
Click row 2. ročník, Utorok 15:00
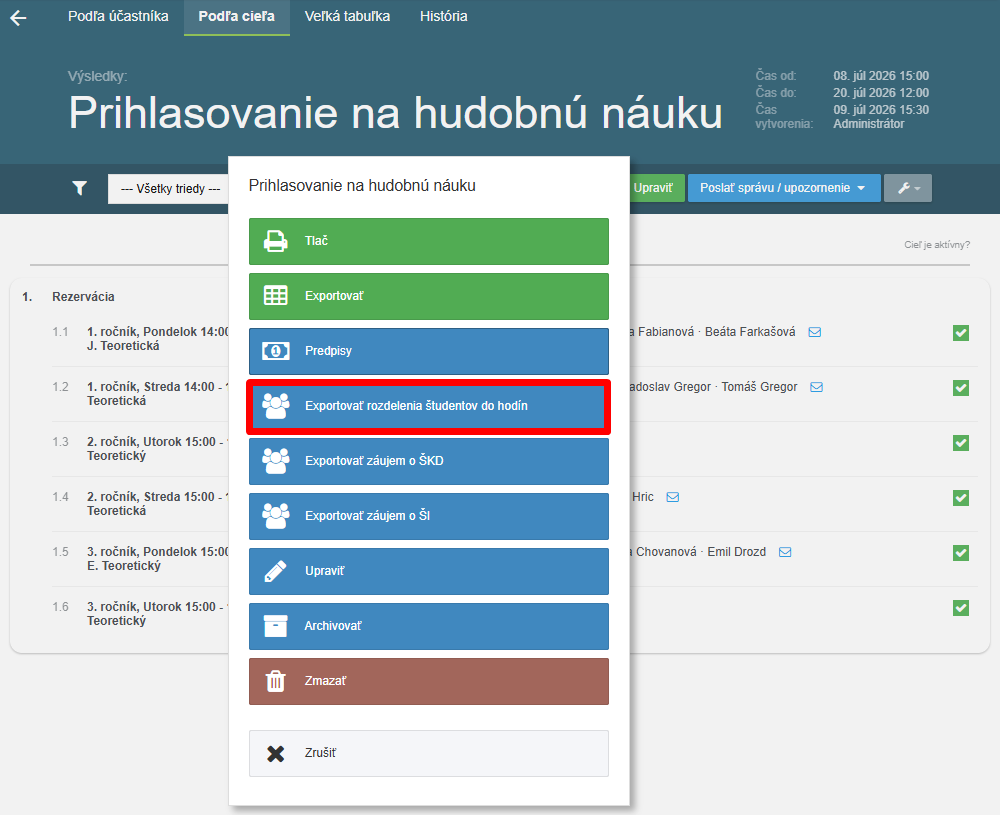pyautogui.click(x=158, y=448)
